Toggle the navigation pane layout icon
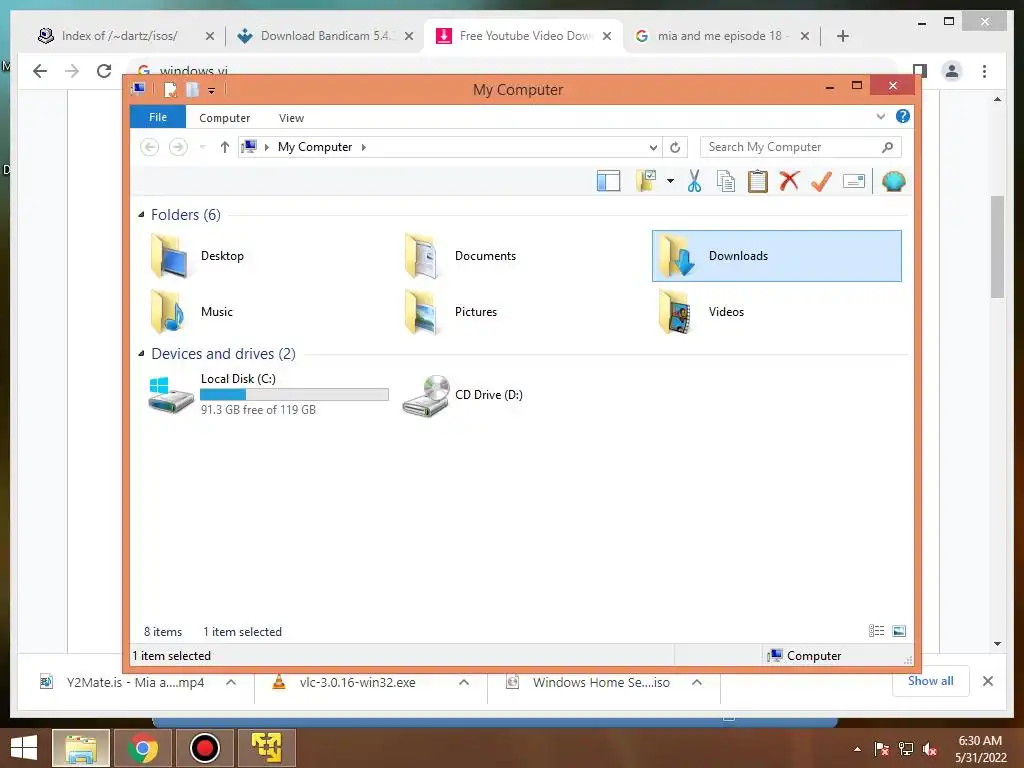 tap(608, 181)
